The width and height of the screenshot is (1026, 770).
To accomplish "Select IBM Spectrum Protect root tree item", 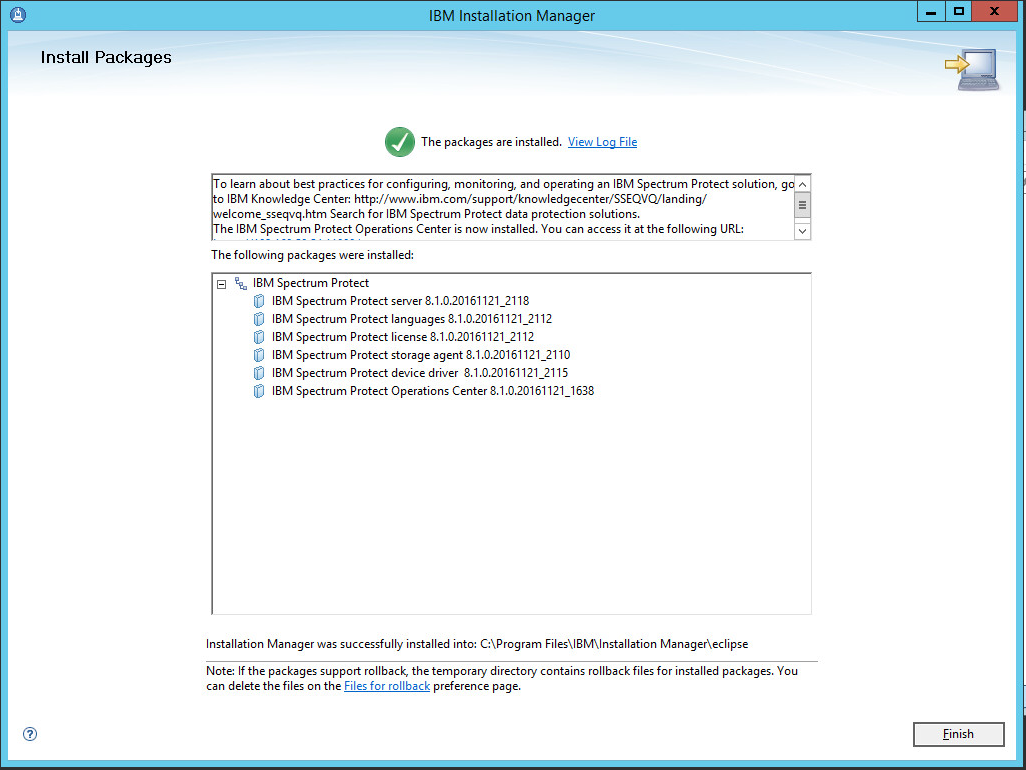I will pos(310,283).
